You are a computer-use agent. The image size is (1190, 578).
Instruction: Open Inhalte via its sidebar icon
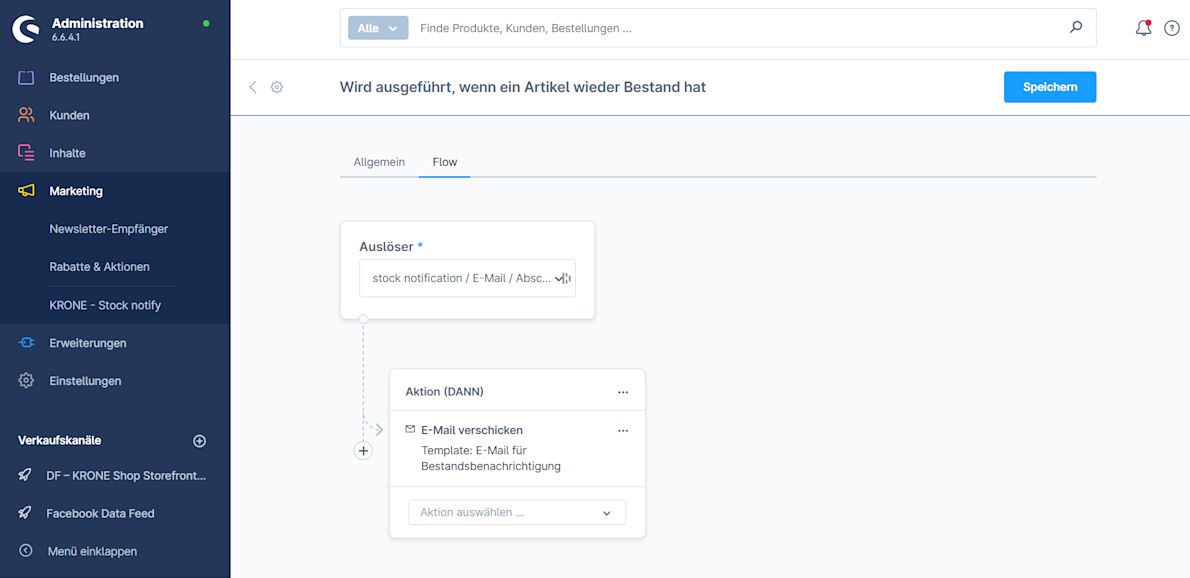click(x=24, y=152)
